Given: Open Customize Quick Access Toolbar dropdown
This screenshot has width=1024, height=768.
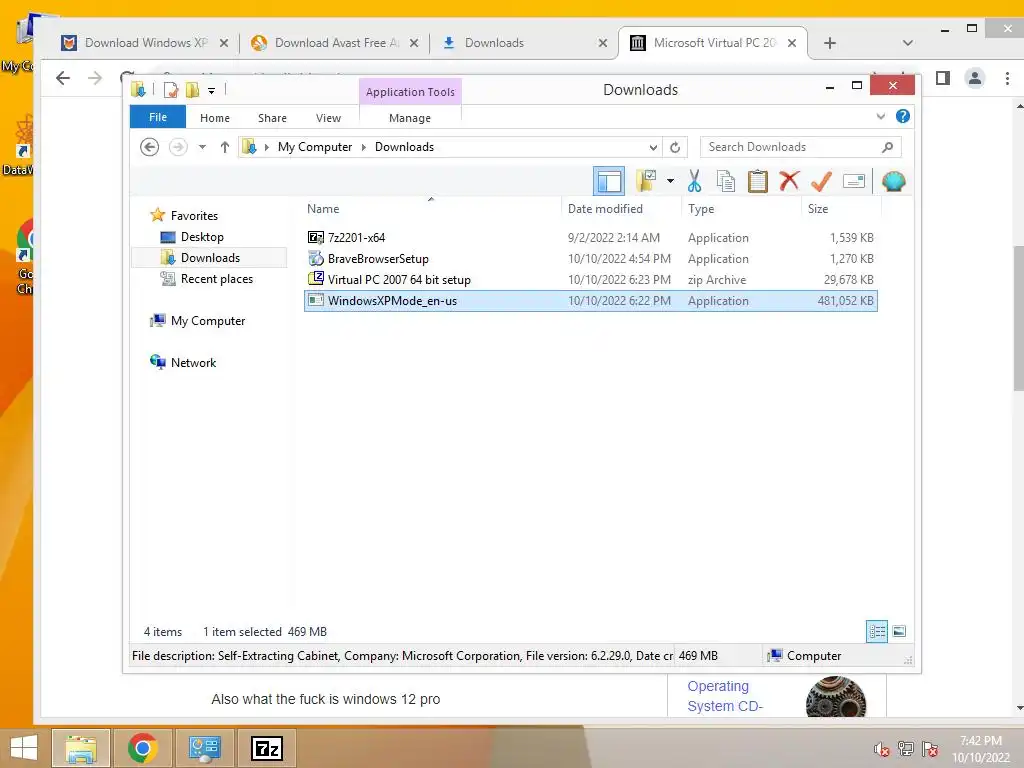Looking at the screenshot, I should 212,91.
